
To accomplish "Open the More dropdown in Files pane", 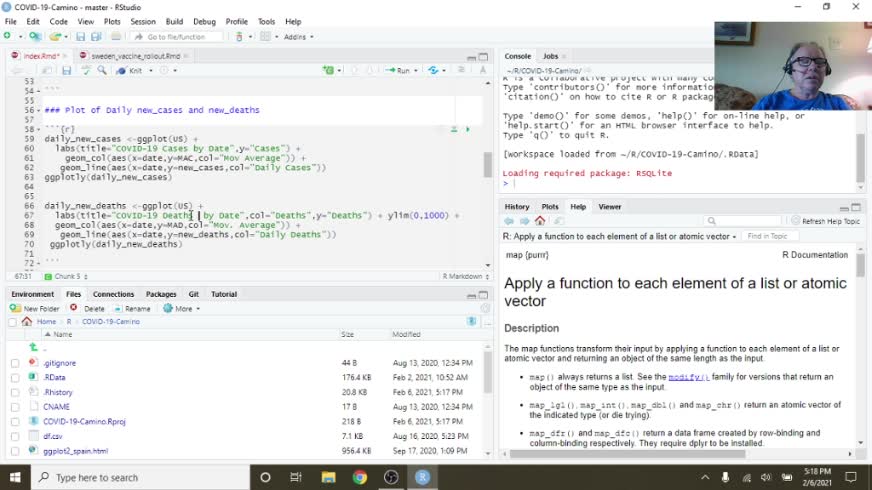I will click(182, 308).
